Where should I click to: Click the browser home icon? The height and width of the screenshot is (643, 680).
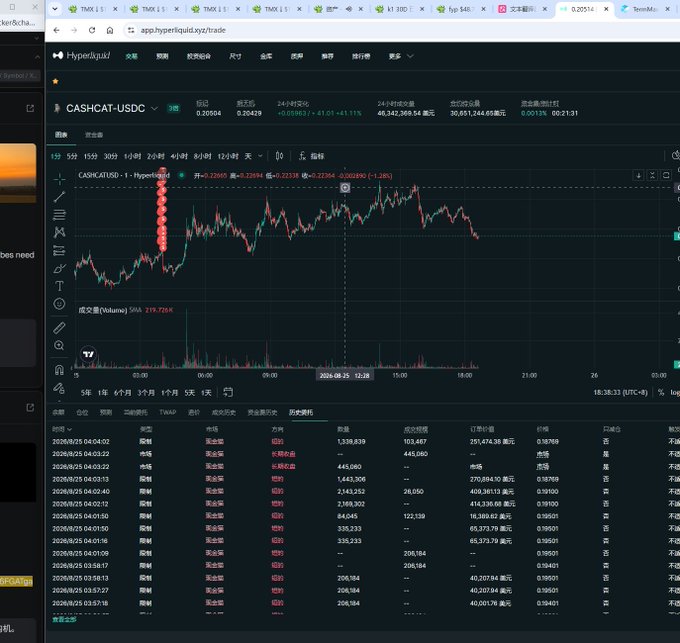pyautogui.click(x=110, y=30)
